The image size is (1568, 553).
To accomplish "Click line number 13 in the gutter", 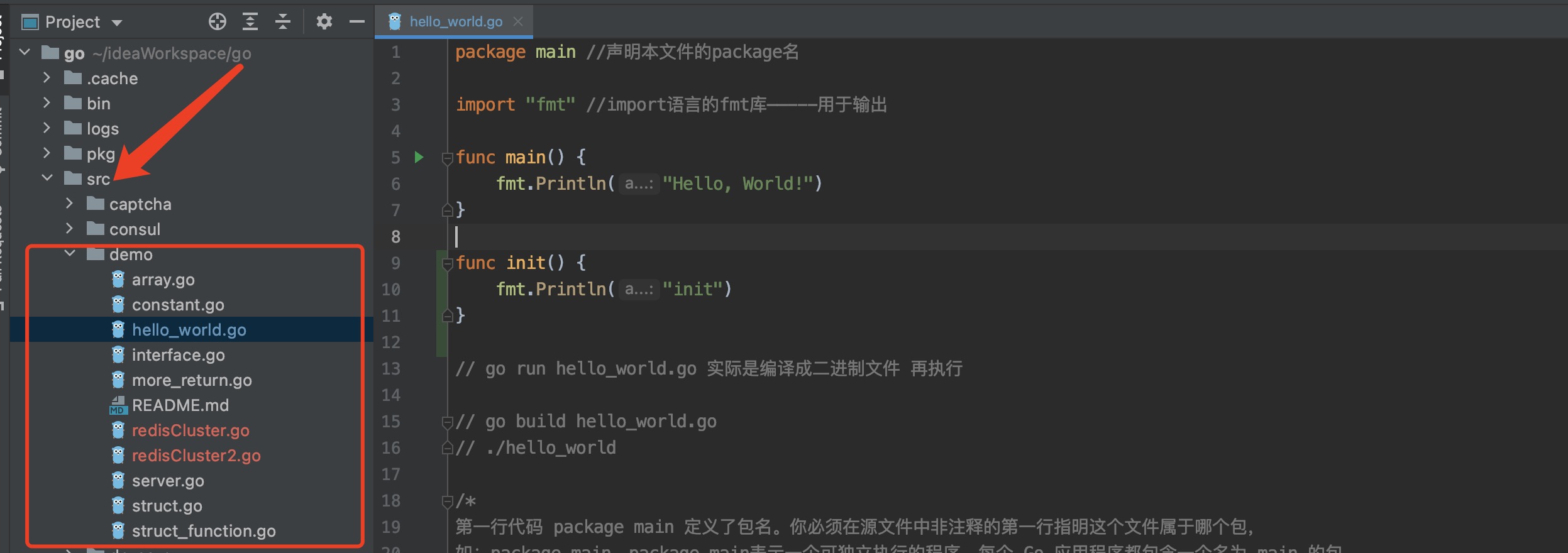I will pos(390,368).
